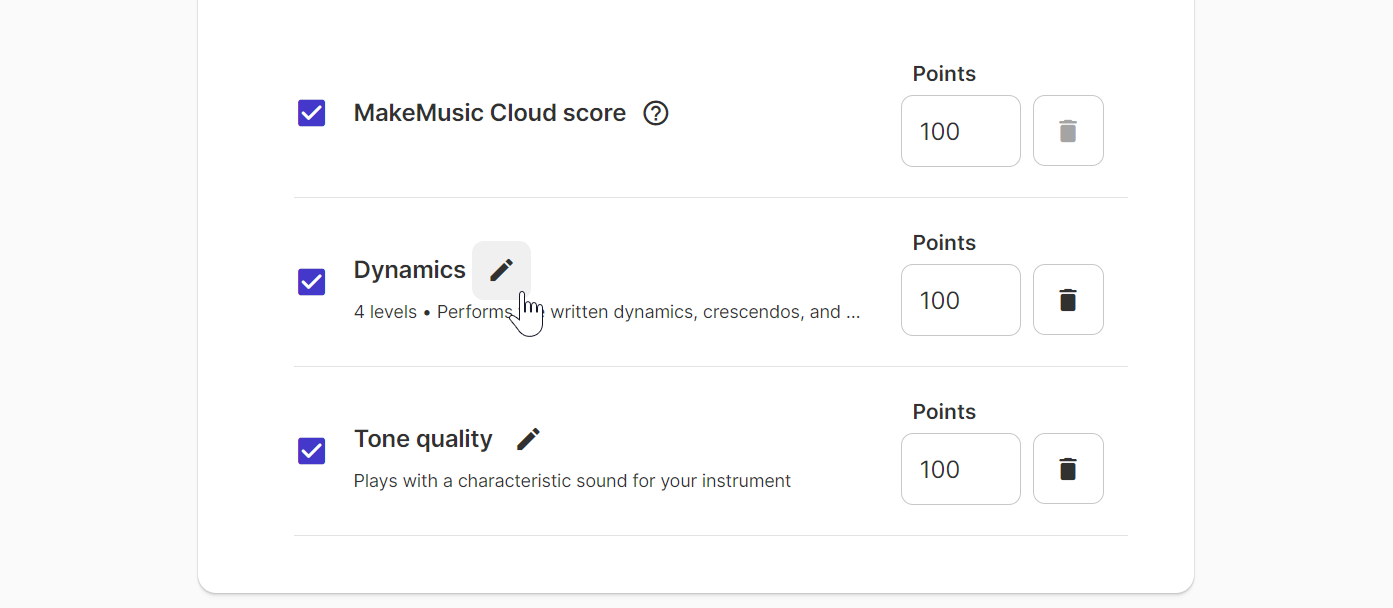The width and height of the screenshot is (1393, 608).
Task: Click the greyed trash icon for MakeMusic Cloud score
Action: pyautogui.click(x=1068, y=131)
